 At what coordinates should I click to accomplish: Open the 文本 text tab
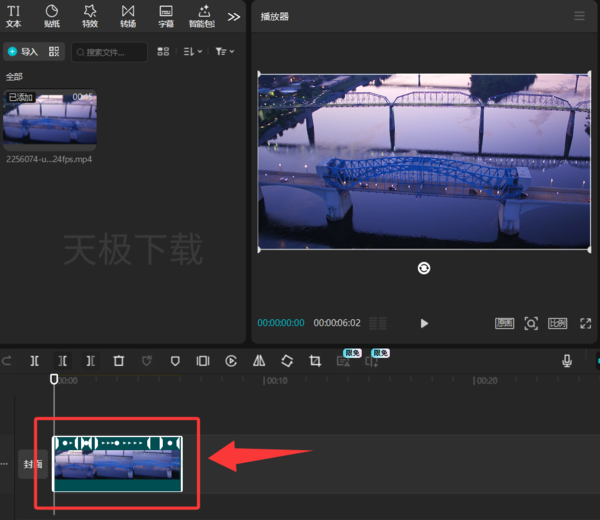click(13, 16)
